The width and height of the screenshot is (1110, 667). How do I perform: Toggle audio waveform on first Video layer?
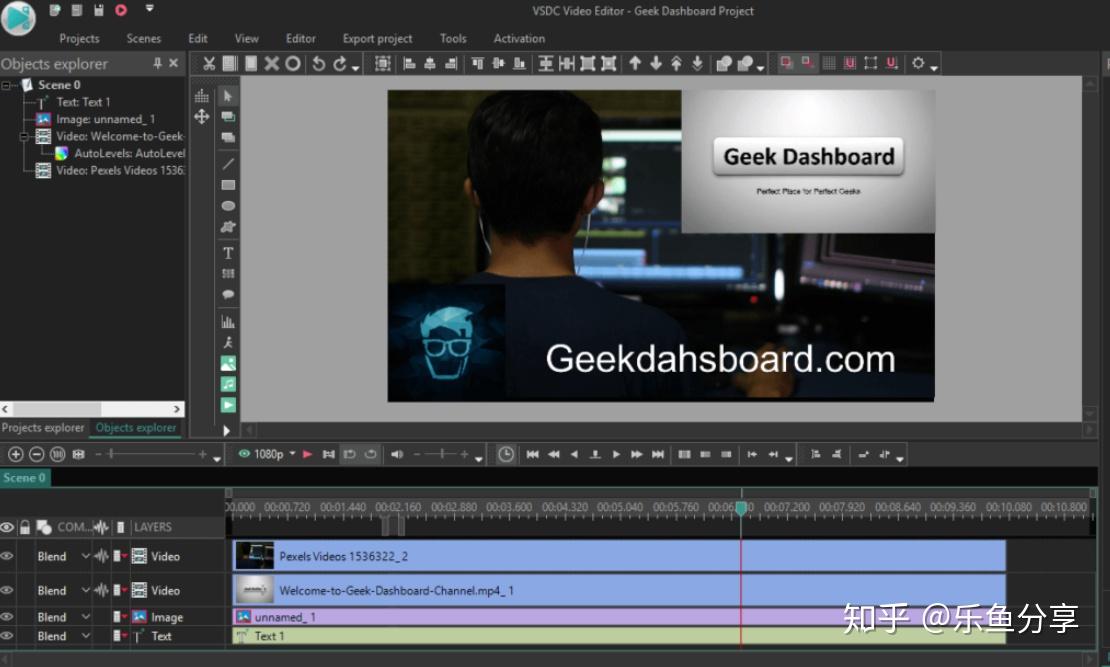101,557
